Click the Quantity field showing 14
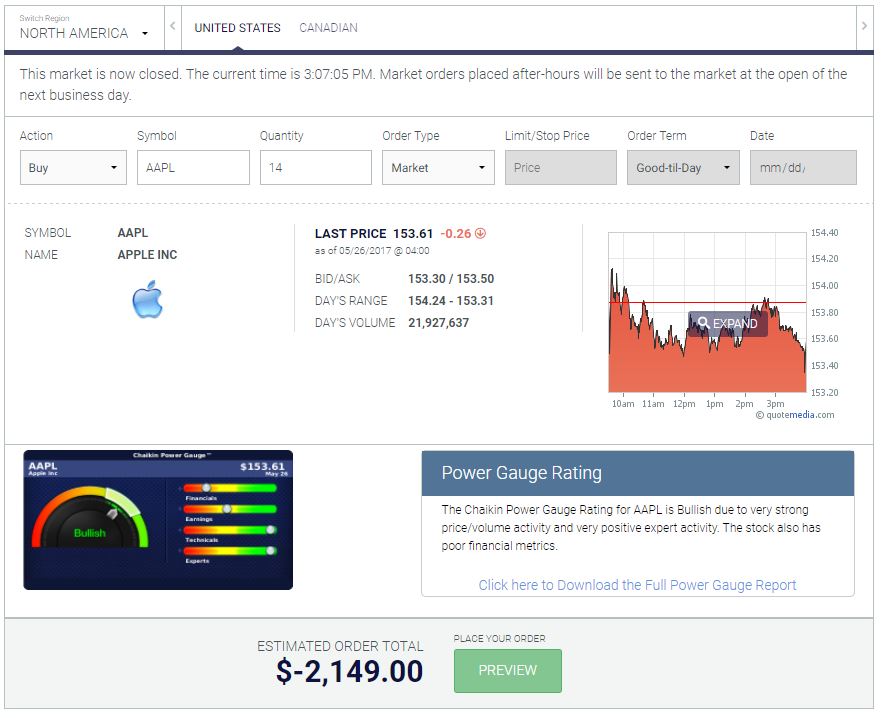Image resolution: width=881 pixels, height=718 pixels. pyautogui.click(x=316, y=167)
